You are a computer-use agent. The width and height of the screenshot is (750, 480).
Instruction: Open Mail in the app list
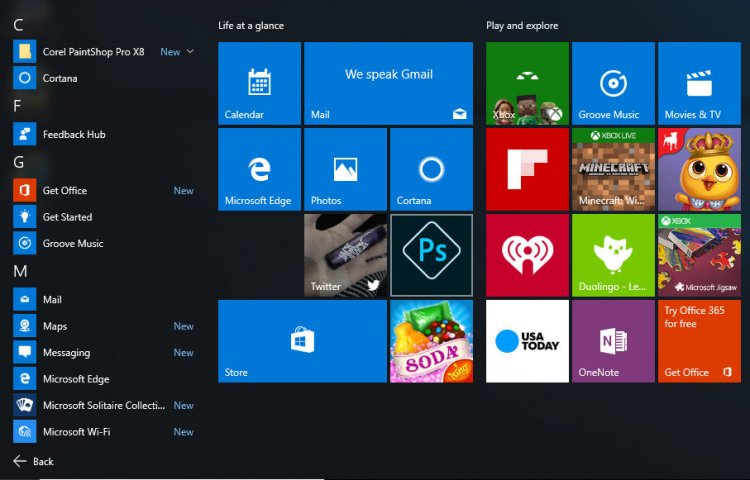[103, 299]
